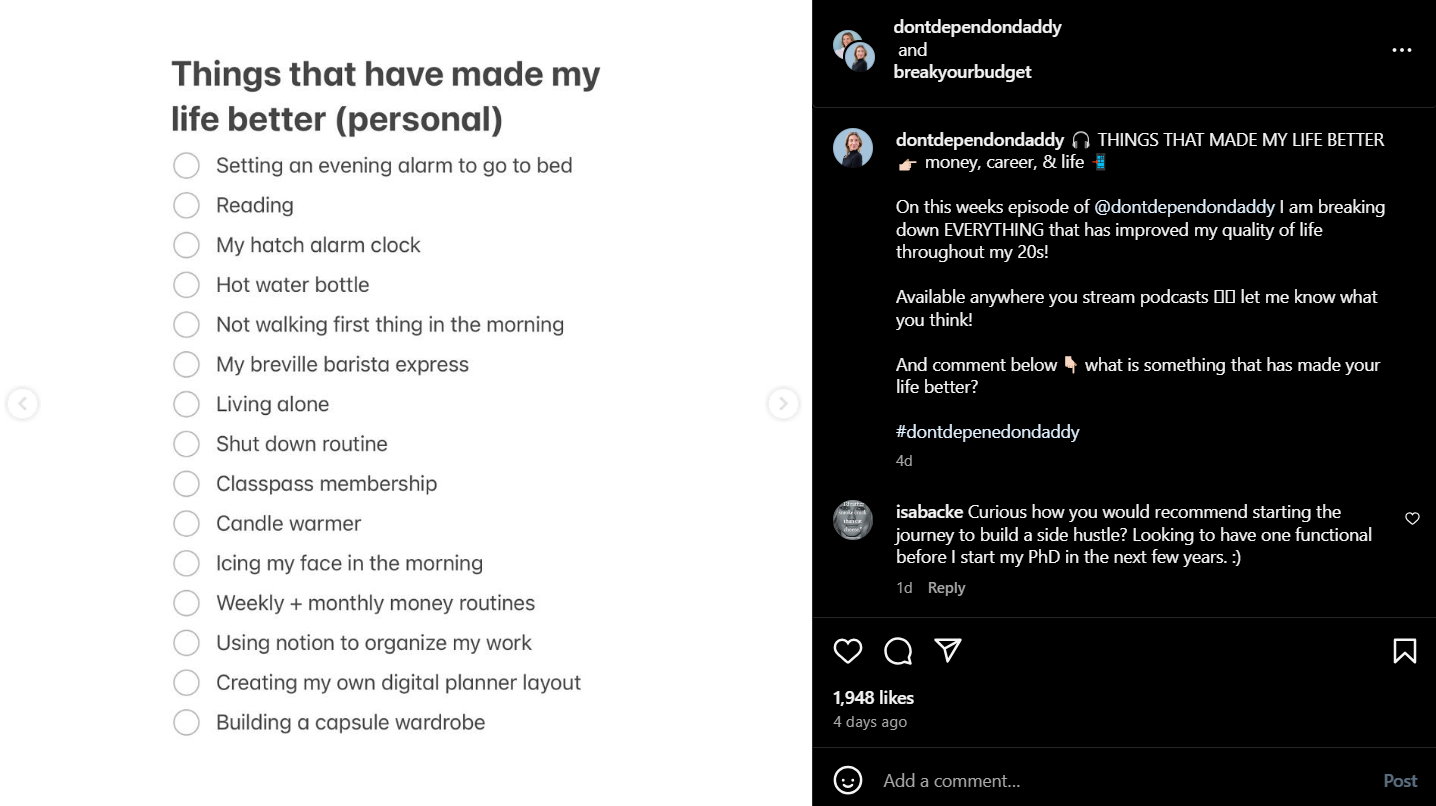The width and height of the screenshot is (1436, 806).
Task: Open comments via the speech bubble icon
Action: click(897, 651)
